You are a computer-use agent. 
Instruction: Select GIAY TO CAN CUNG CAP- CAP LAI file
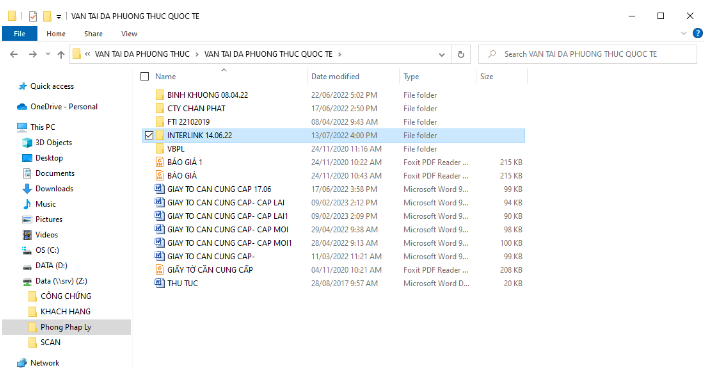(x=226, y=202)
